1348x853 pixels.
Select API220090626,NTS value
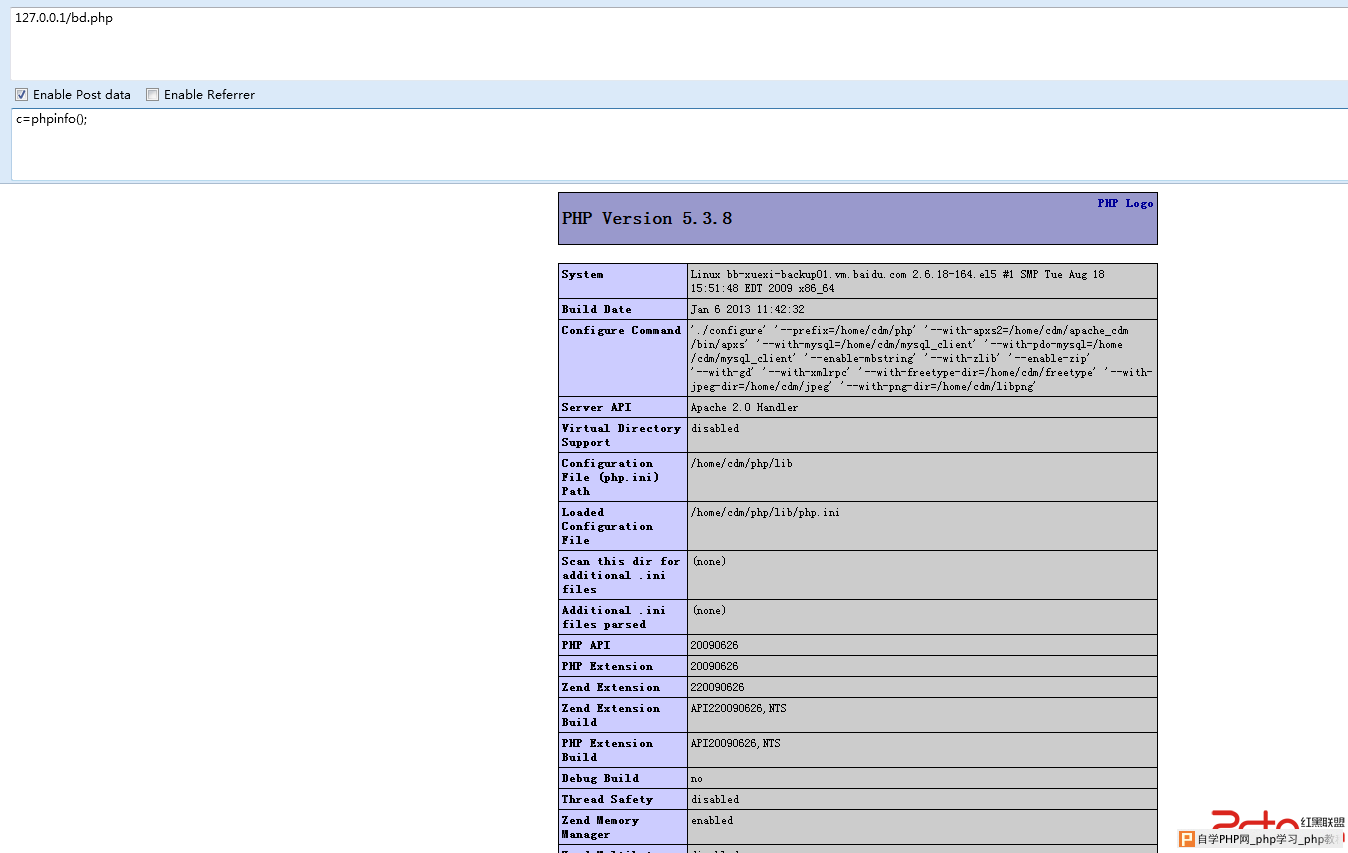(739, 708)
